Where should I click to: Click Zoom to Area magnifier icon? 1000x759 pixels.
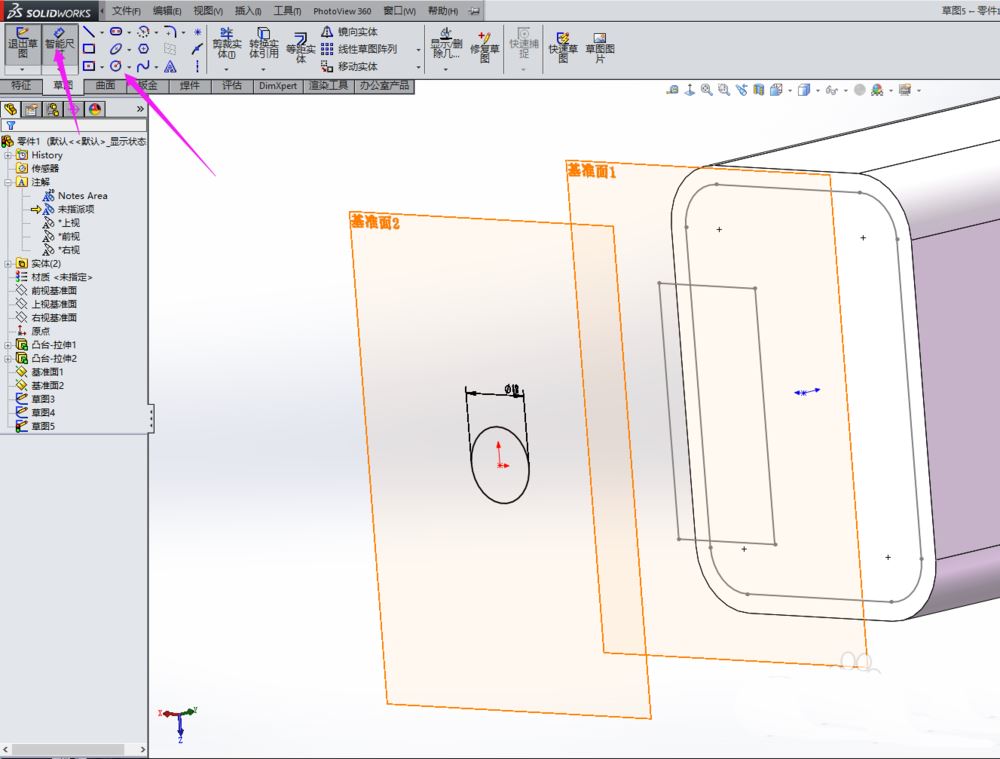[724, 90]
